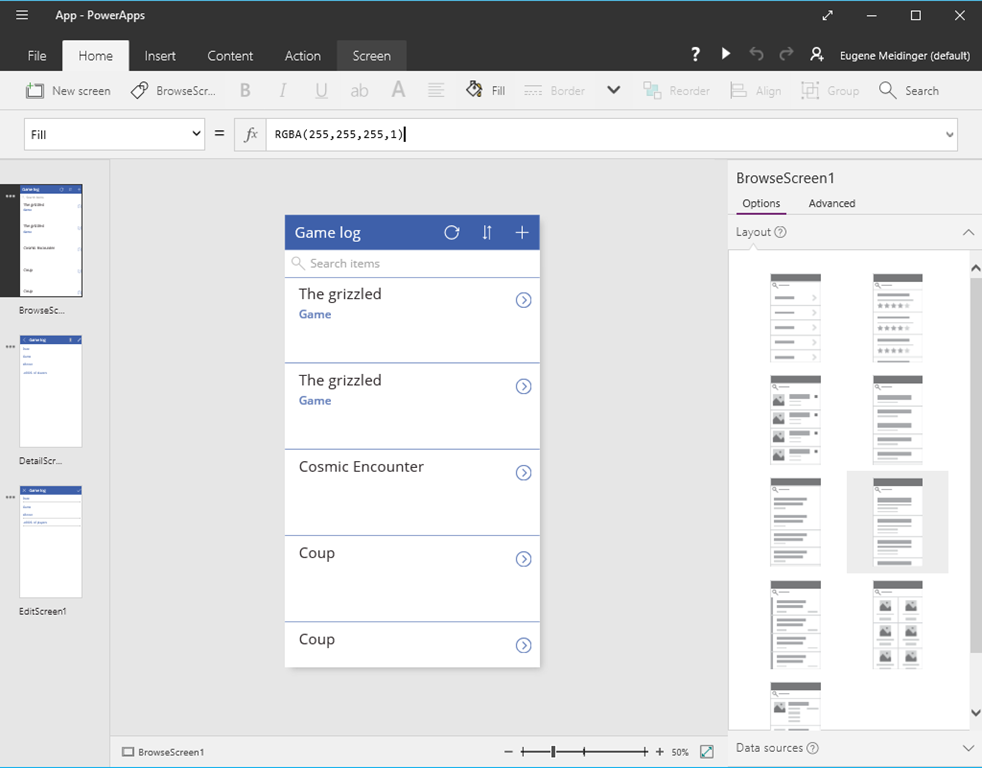Switch to the Home tab
The height and width of the screenshot is (768, 982).
tap(96, 56)
